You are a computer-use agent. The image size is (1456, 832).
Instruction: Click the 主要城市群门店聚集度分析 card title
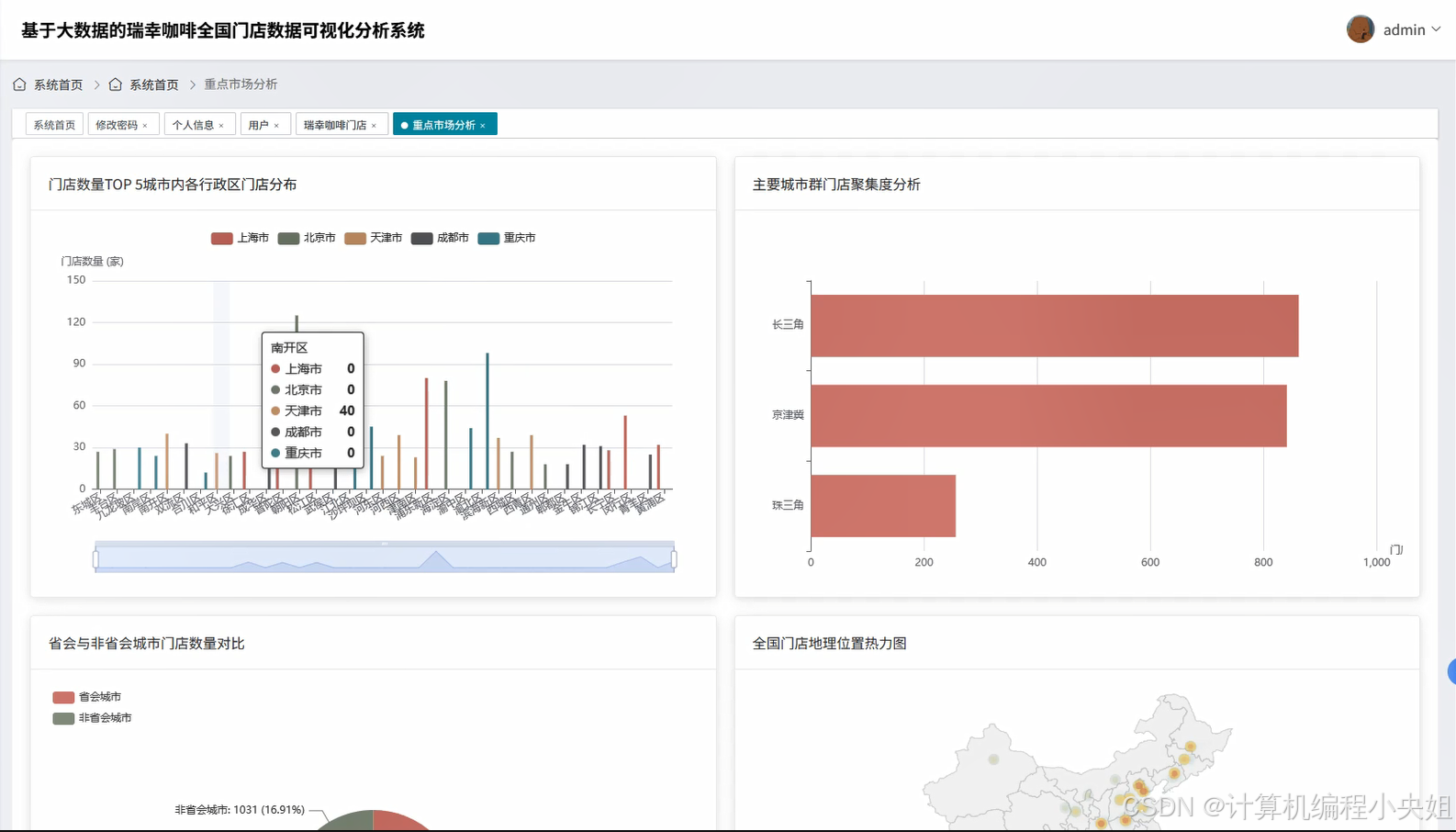point(836,185)
